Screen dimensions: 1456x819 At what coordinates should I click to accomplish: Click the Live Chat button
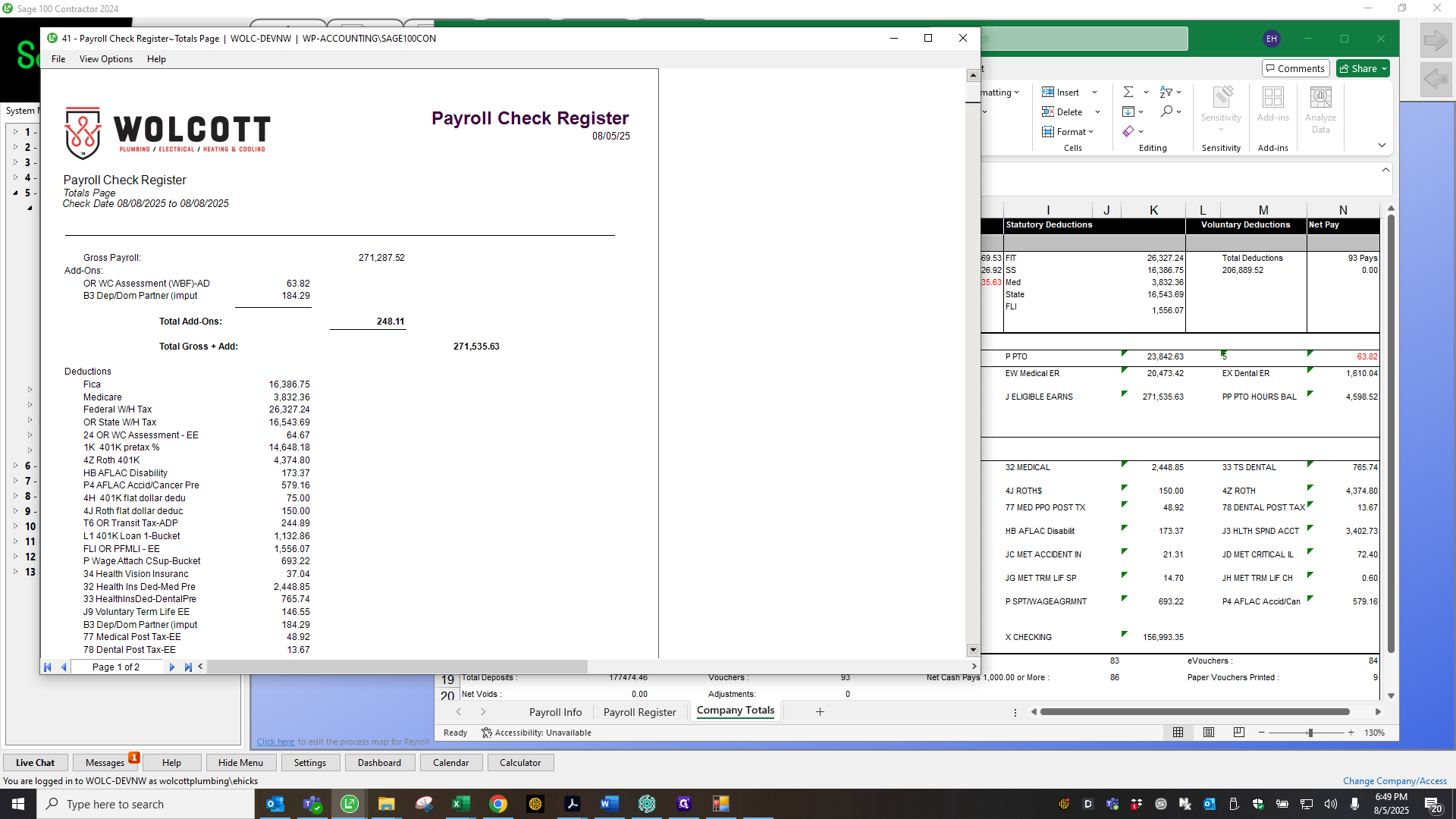click(35, 763)
